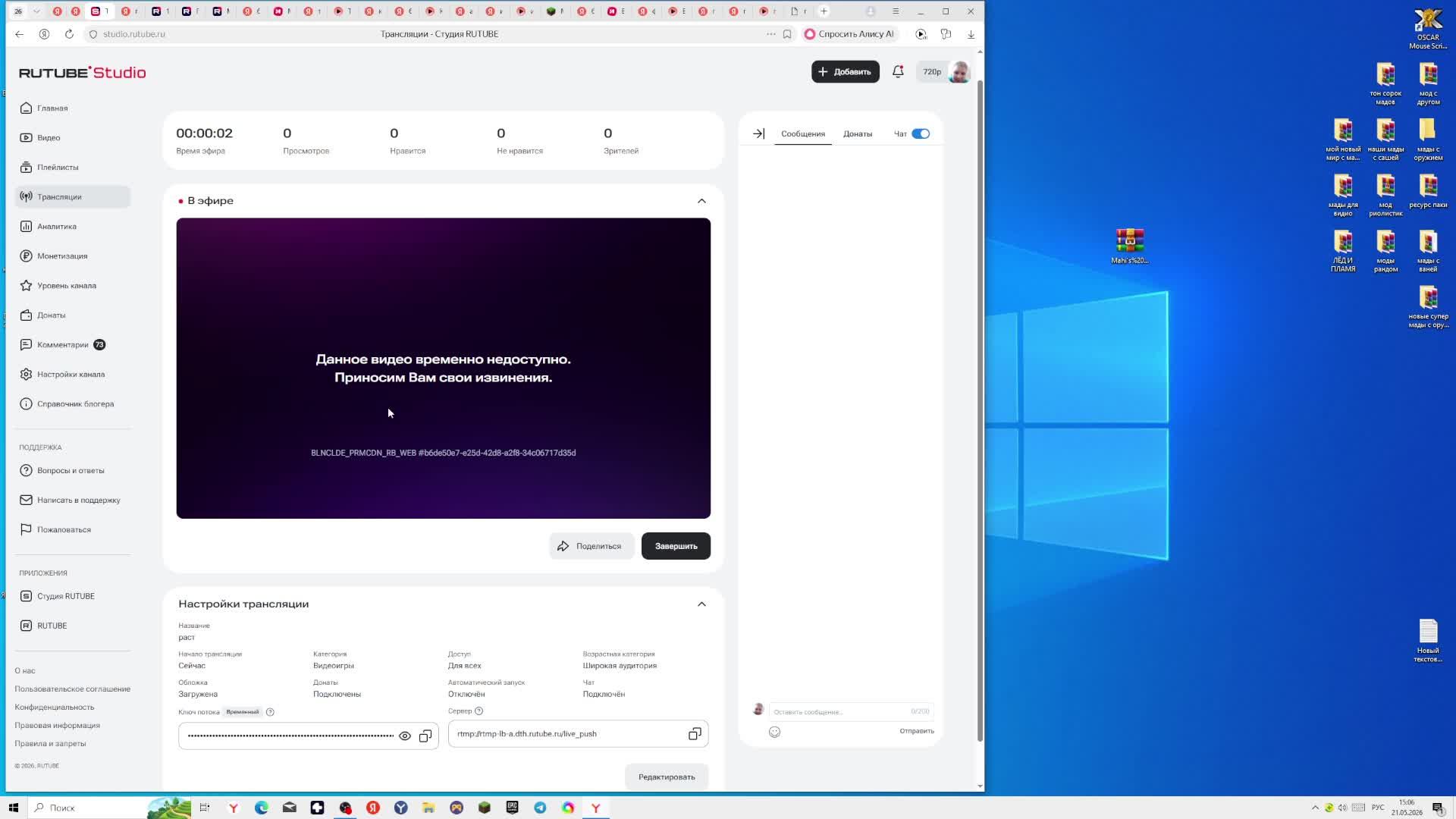Screen dimensions: 1456x819
Task: Send chat message with Отправить
Action: tap(917, 732)
